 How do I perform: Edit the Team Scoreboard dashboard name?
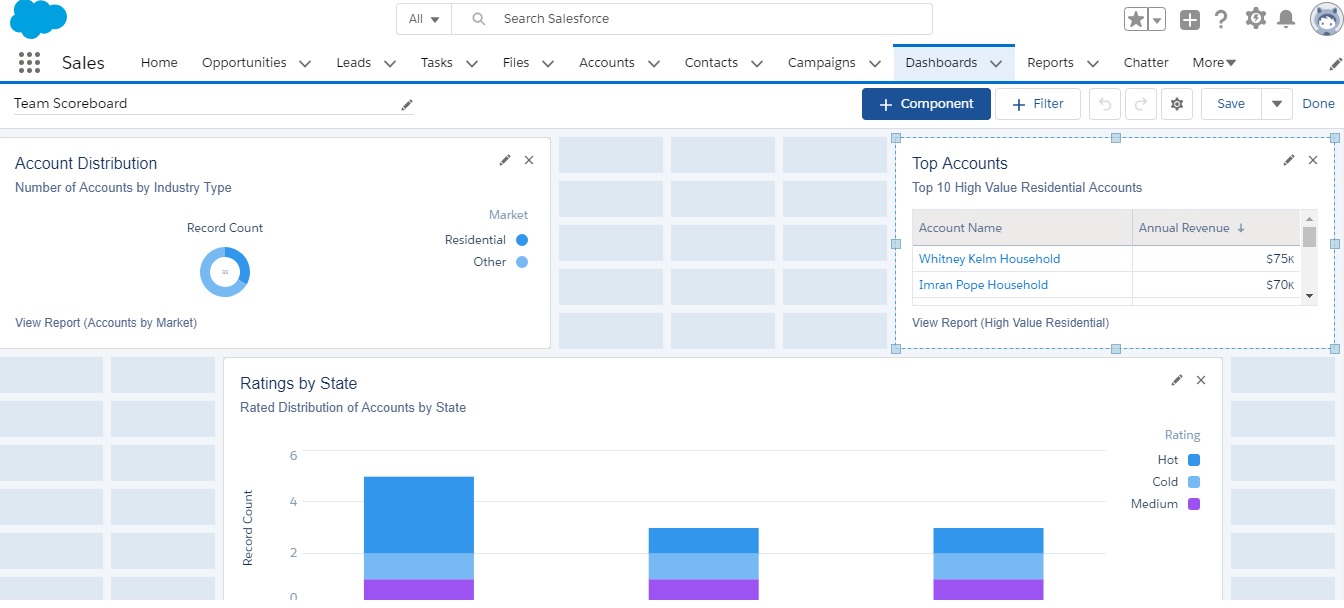[407, 105]
